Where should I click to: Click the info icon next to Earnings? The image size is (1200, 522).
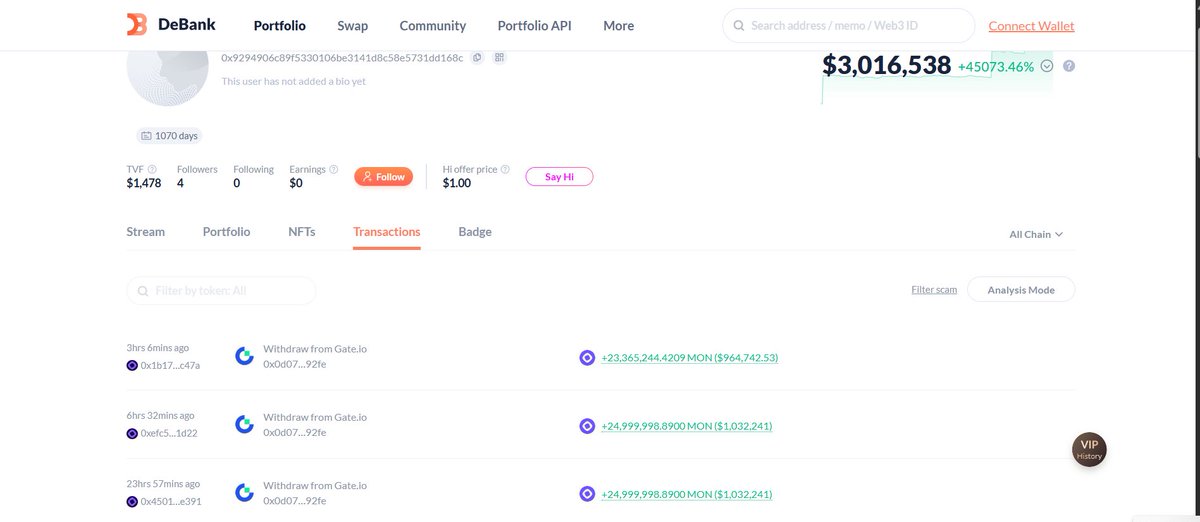point(334,170)
